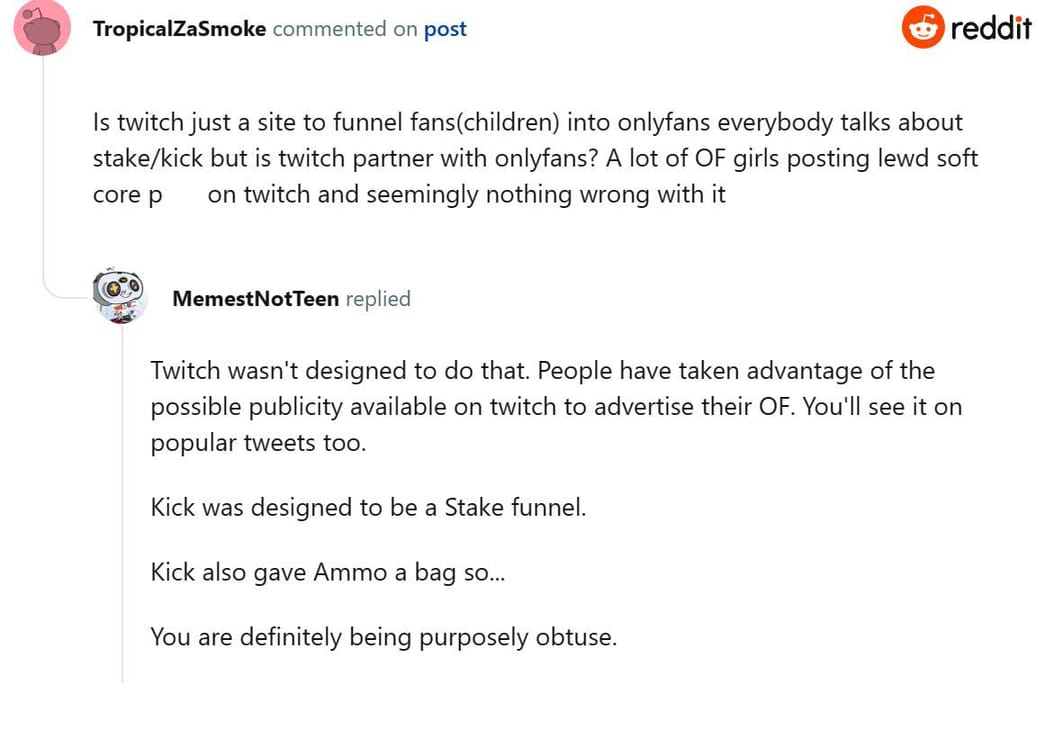
Task: Collapse the thread line under TropicalZaSmoke's avatar
Action: click(42, 170)
